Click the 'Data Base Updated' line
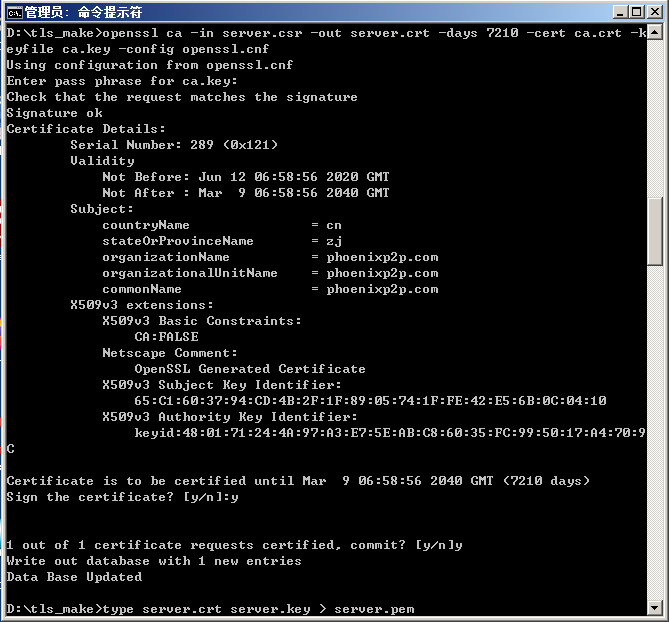 pyautogui.click(x=74, y=577)
